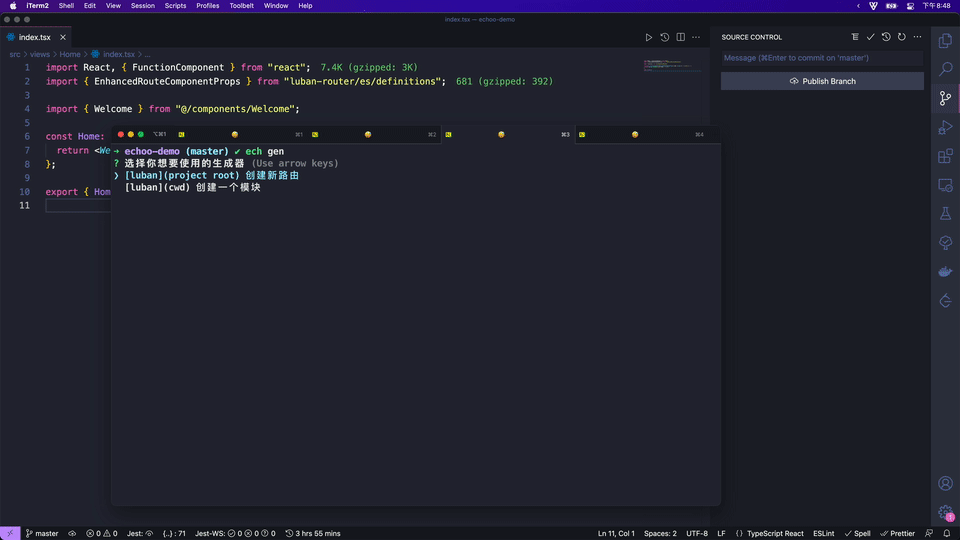Close the index.tsx tab
The image size is (960, 540).
(x=62, y=37)
